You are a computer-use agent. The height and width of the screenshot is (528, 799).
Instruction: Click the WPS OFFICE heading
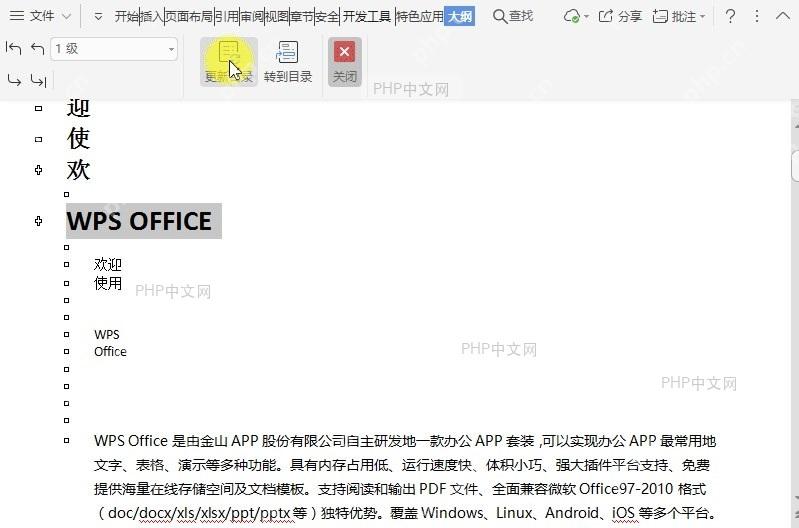[x=139, y=221]
